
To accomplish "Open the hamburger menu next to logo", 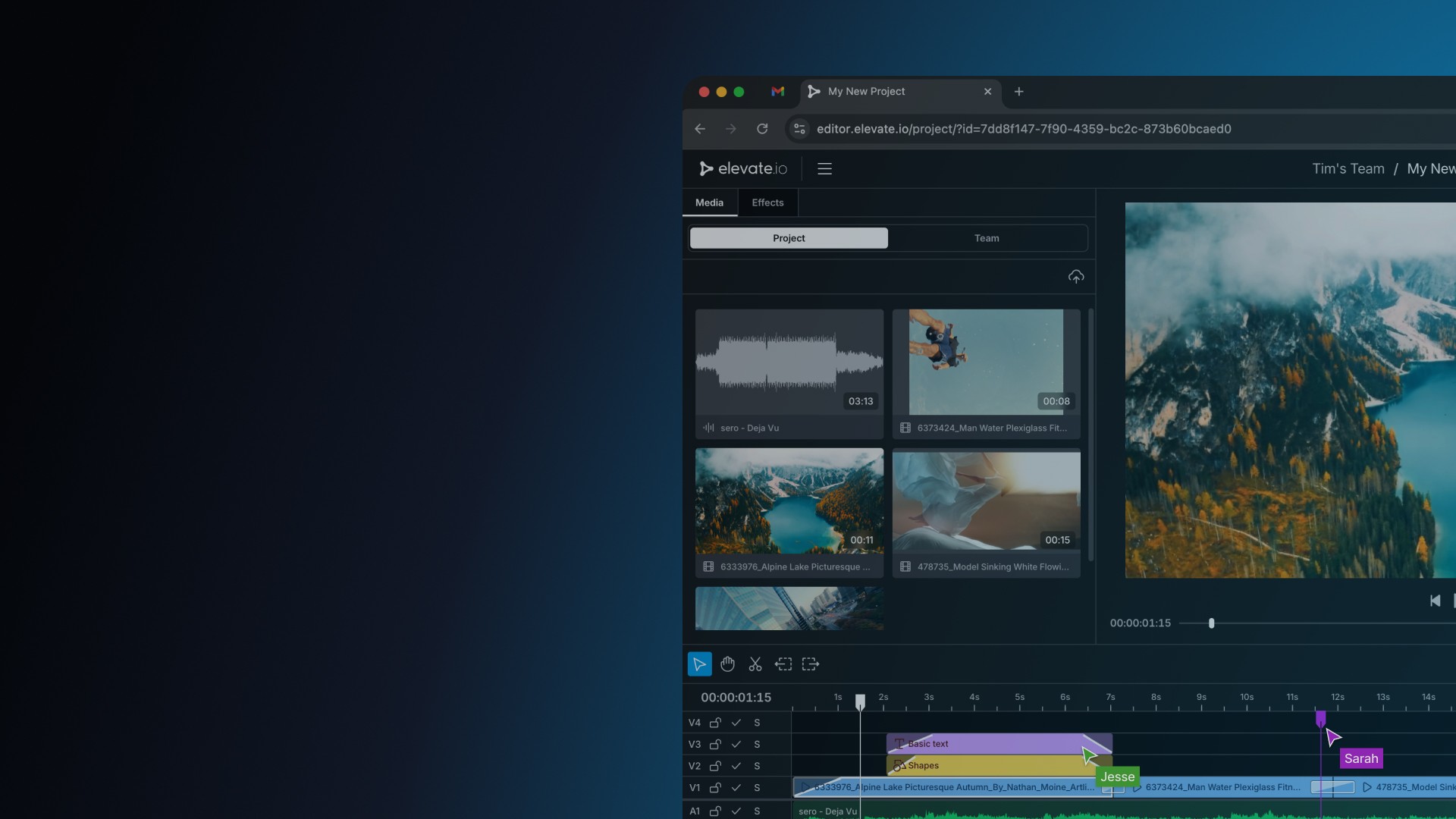I will tap(824, 168).
